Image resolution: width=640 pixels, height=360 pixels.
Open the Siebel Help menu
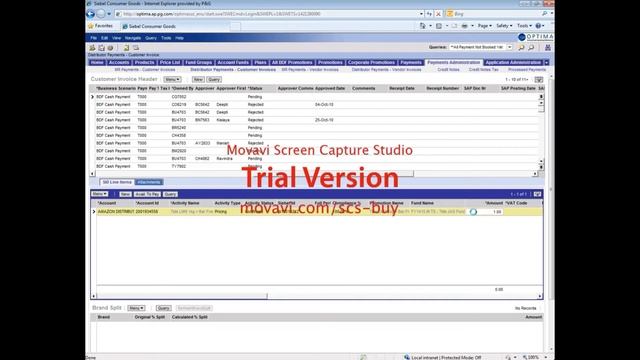coord(179,38)
